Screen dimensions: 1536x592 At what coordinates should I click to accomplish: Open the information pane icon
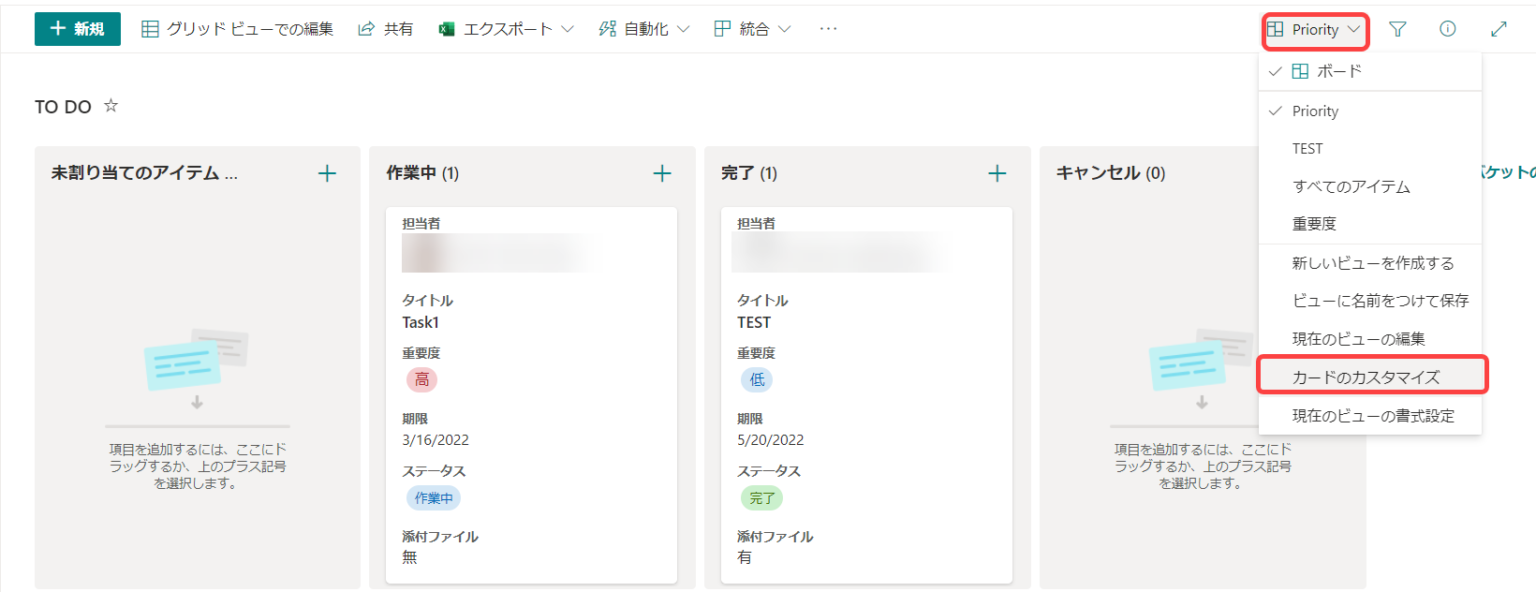click(x=1447, y=30)
